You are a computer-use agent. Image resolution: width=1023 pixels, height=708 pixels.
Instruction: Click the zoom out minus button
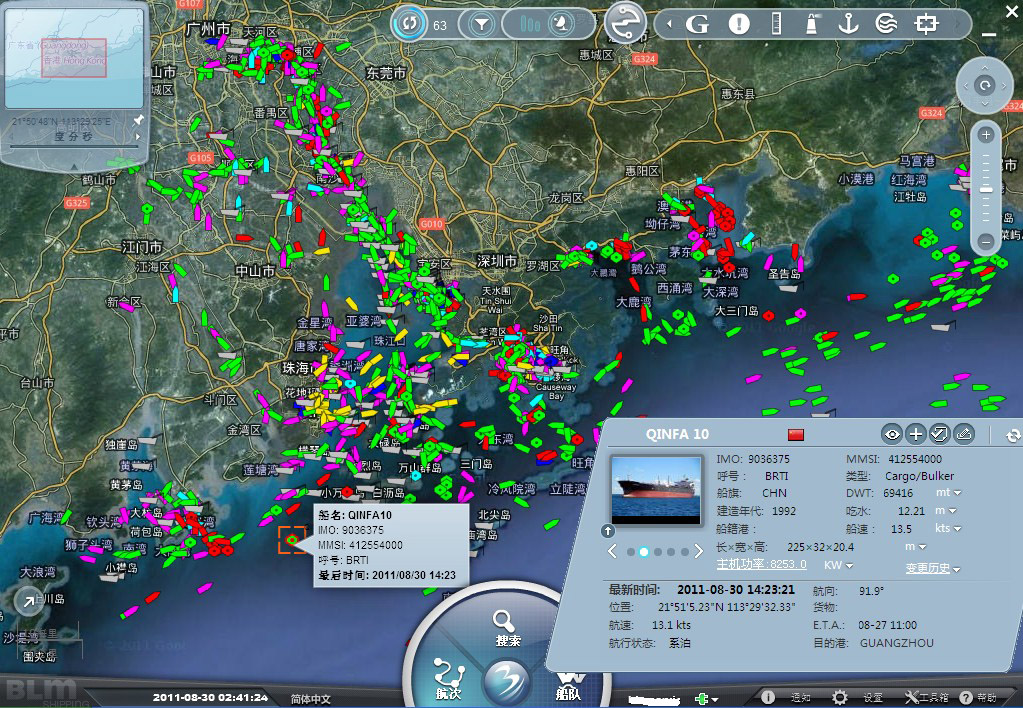coord(986,241)
